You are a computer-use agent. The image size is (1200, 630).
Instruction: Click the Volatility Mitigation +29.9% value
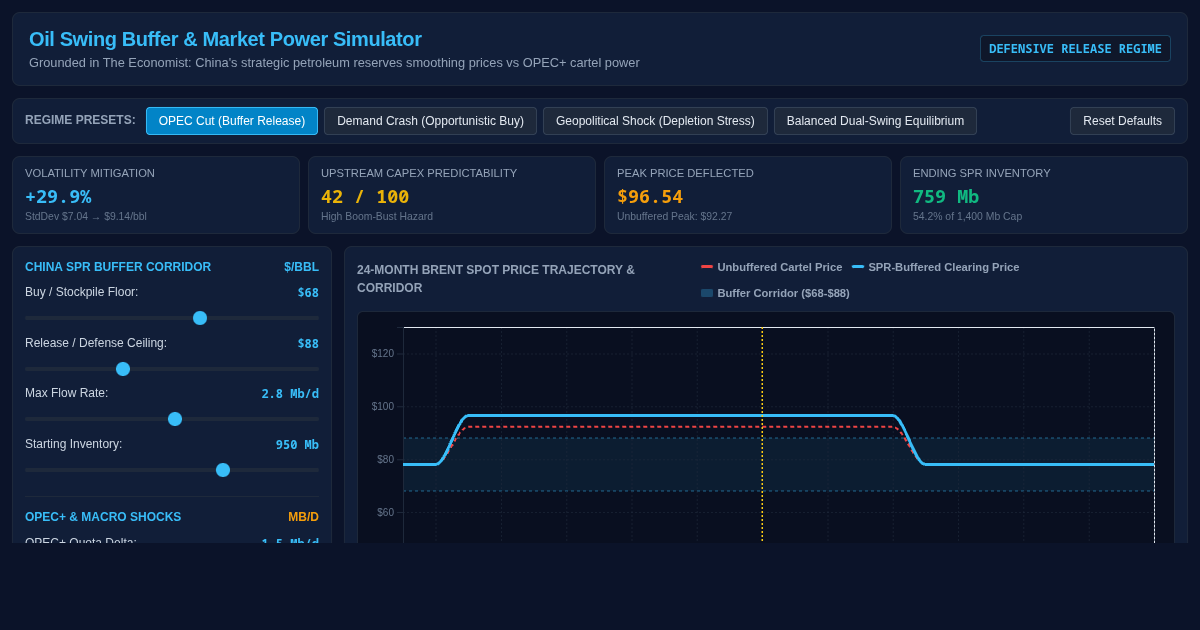pos(58,197)
